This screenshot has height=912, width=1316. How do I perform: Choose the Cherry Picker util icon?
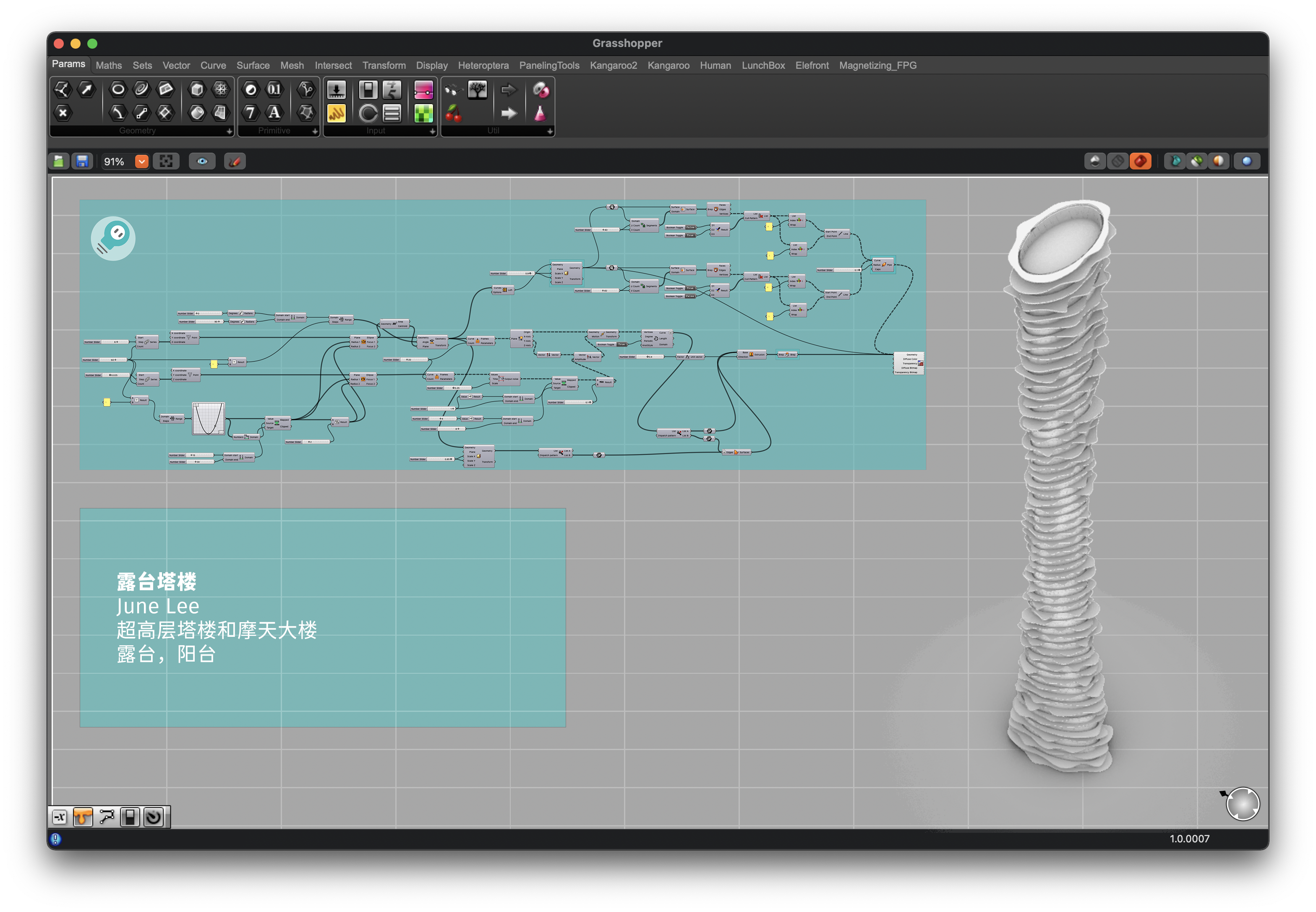pos(453,114)
